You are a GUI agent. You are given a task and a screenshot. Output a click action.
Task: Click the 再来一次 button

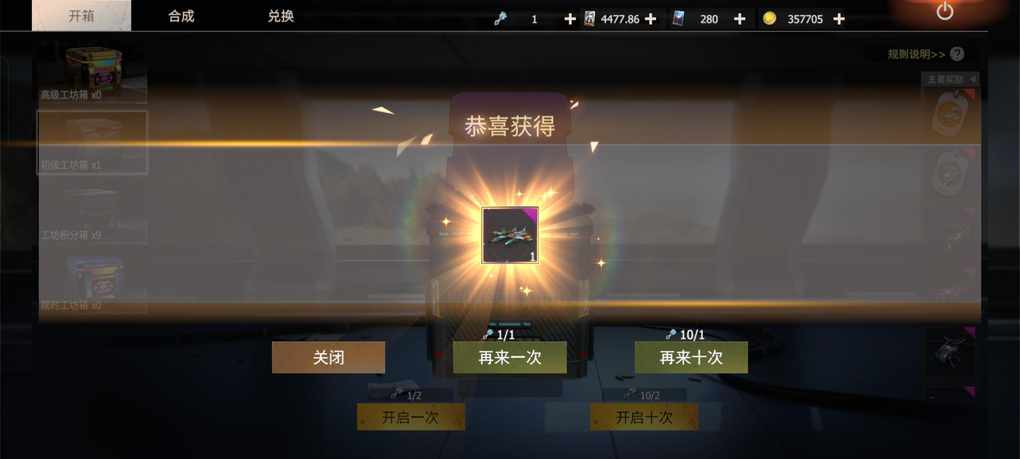click(x=509, y=358)
